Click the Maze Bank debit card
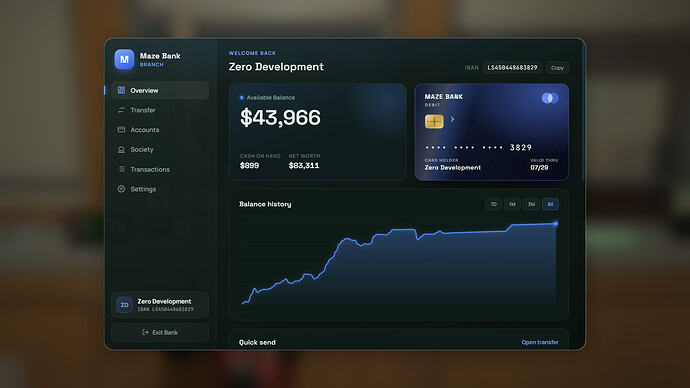Image resolution: width=690 pixels, height=388 pixels. tap(492, 132)
